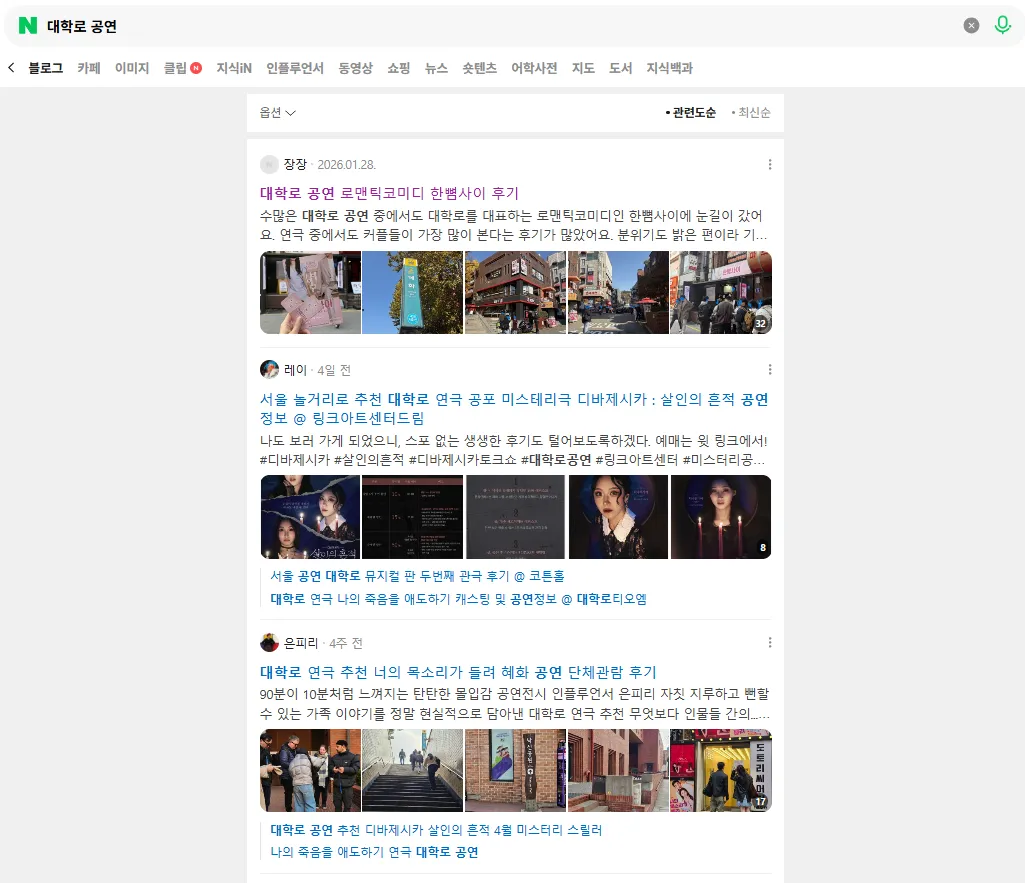Switch to the 이미지 tab

click(132, 68)
